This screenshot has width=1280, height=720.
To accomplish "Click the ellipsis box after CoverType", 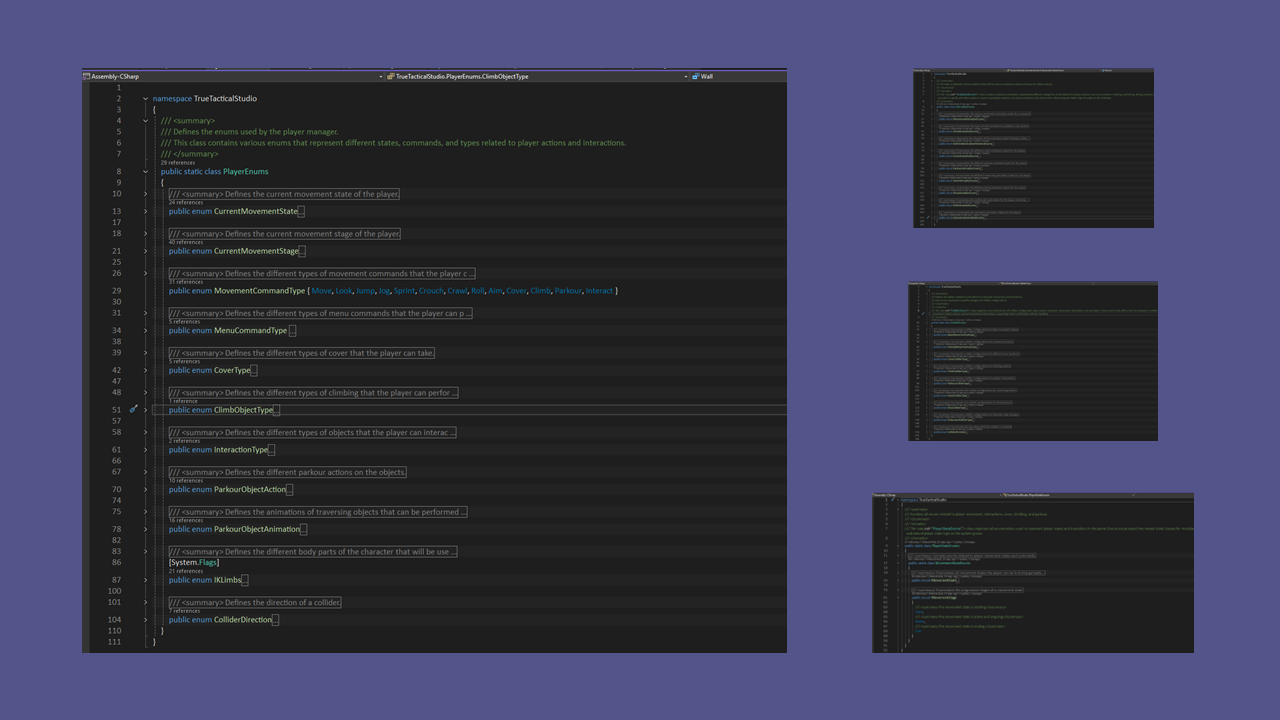I will click(x=254, y=370).
